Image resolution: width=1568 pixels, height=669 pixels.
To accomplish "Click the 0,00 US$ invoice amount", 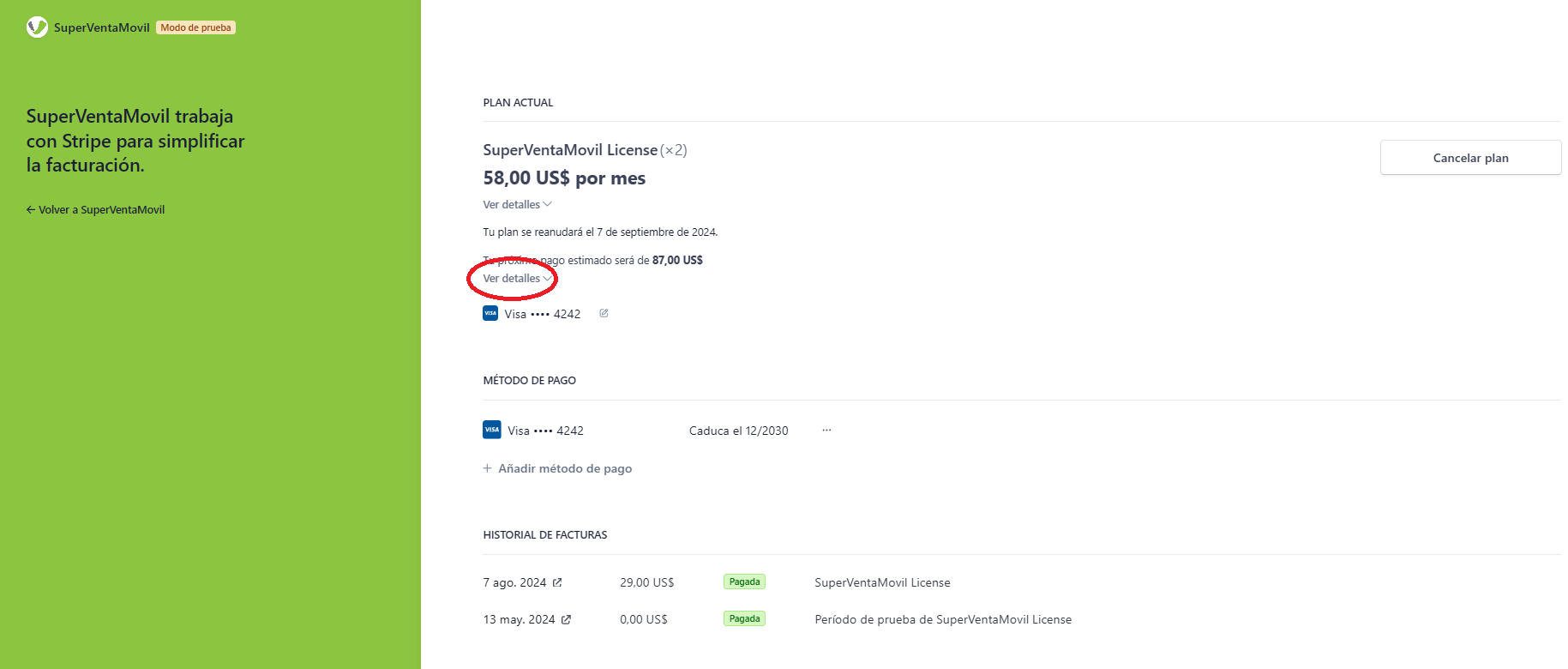I will coord(643,619).
